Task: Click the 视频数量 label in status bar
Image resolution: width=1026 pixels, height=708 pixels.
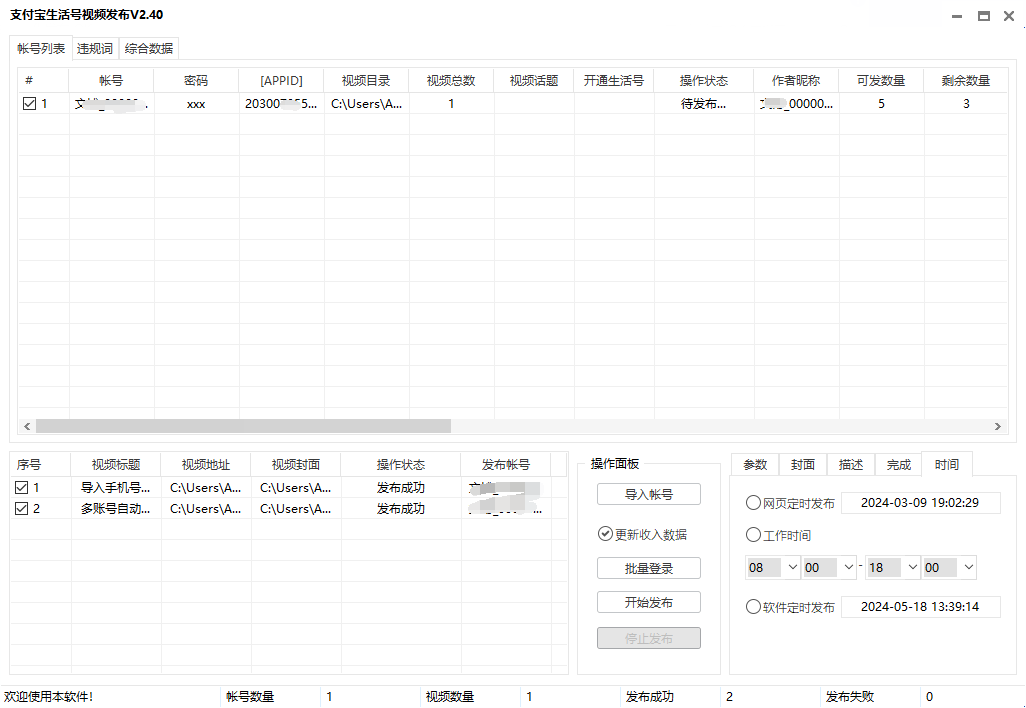Action: click(450, 697)
